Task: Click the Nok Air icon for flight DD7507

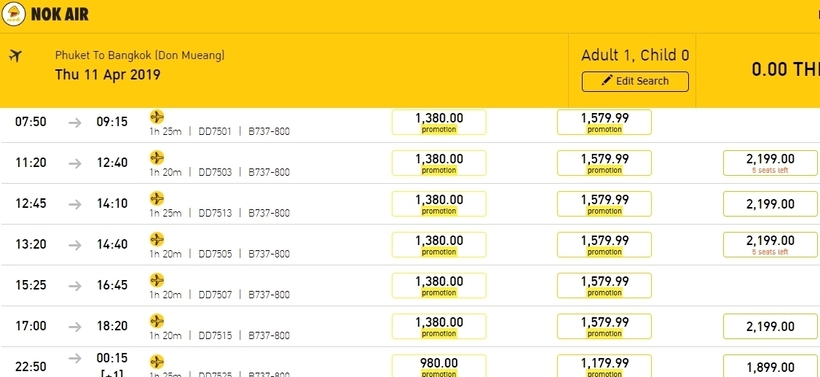Action: coord(157,280)
